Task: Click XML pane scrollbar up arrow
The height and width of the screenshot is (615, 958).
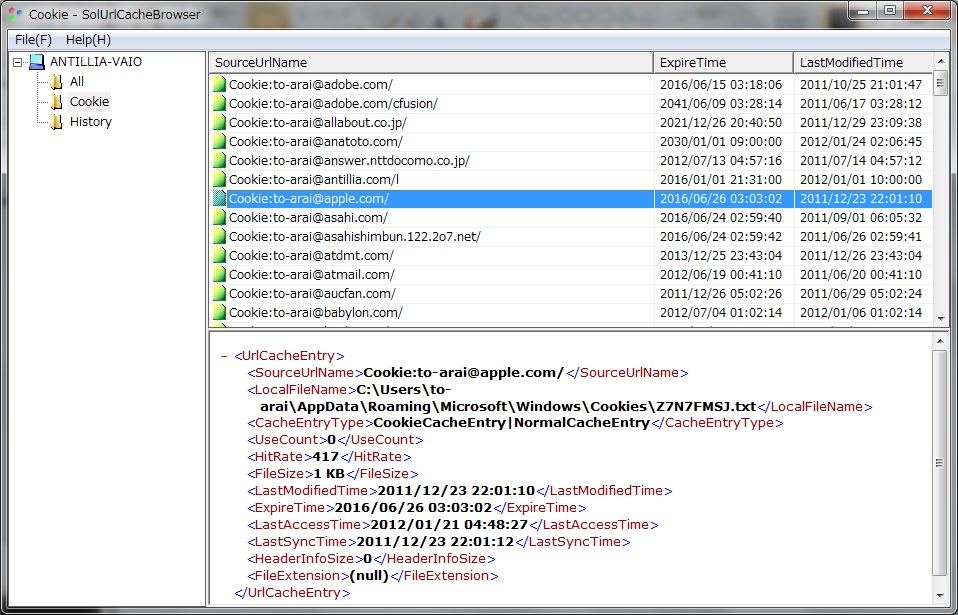Action: [x=941, y=341]
